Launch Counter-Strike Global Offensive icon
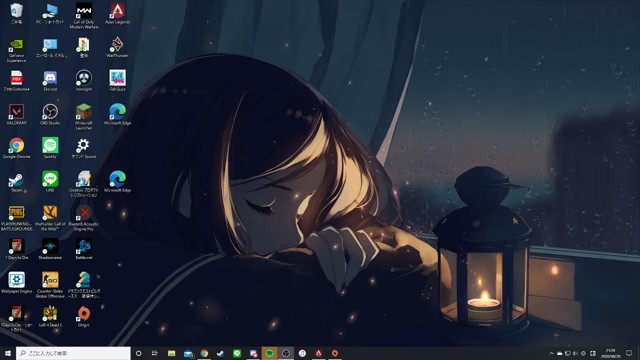Image resolution: width=640 pixels, height=360 pixels. [x=50, y=285]
